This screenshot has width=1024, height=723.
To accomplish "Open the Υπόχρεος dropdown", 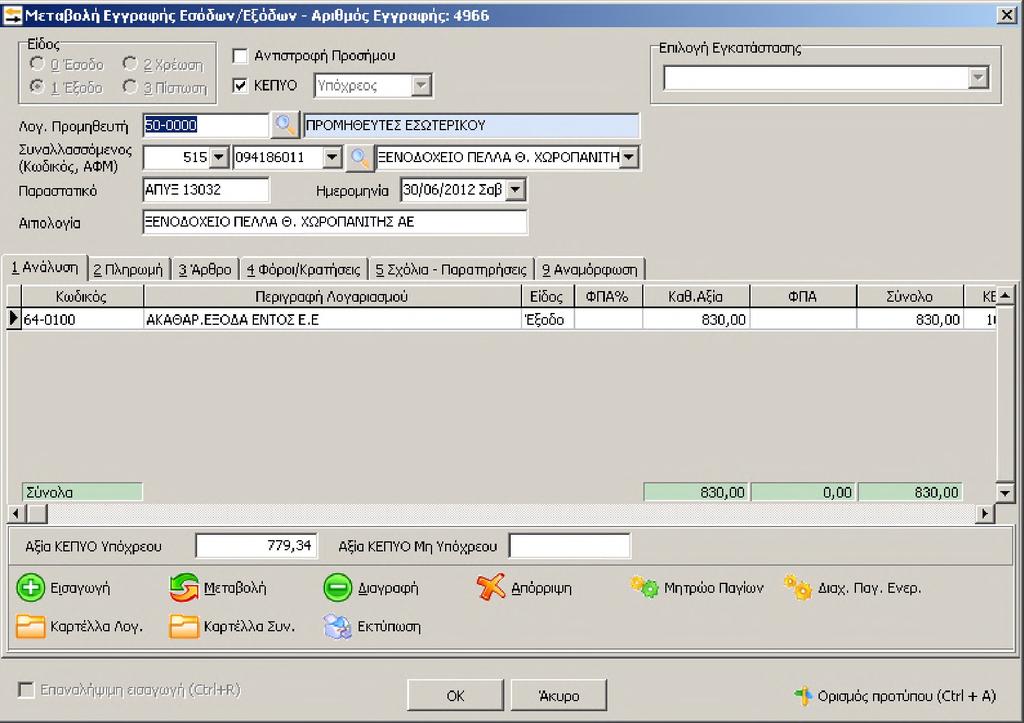I will click(x=421, y=86).
